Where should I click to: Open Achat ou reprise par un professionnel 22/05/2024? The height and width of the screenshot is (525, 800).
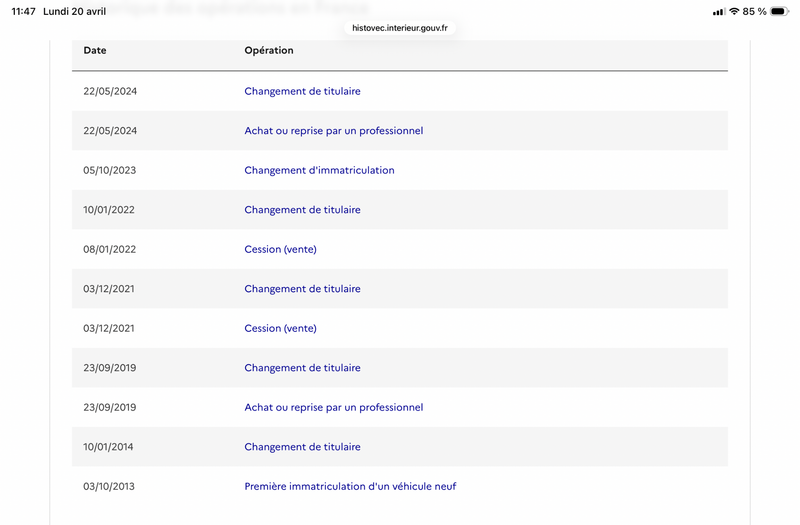click(334, 131)
